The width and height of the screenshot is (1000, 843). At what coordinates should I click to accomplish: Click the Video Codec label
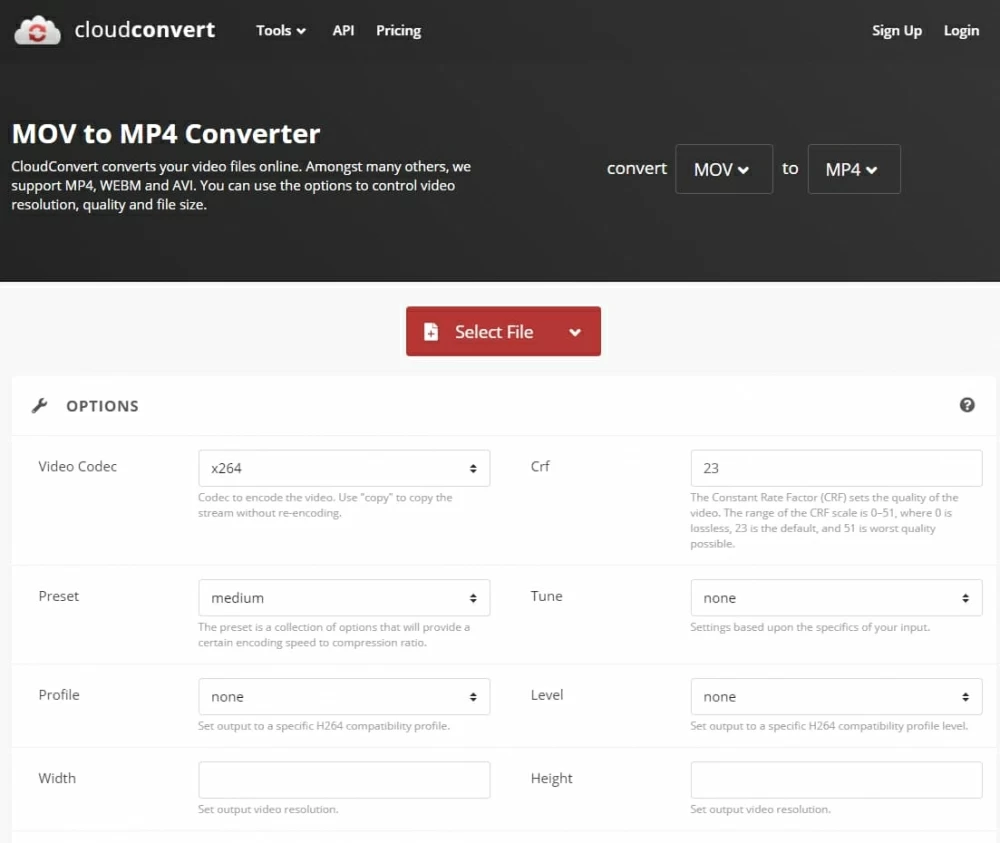click(x=78, y=467)
